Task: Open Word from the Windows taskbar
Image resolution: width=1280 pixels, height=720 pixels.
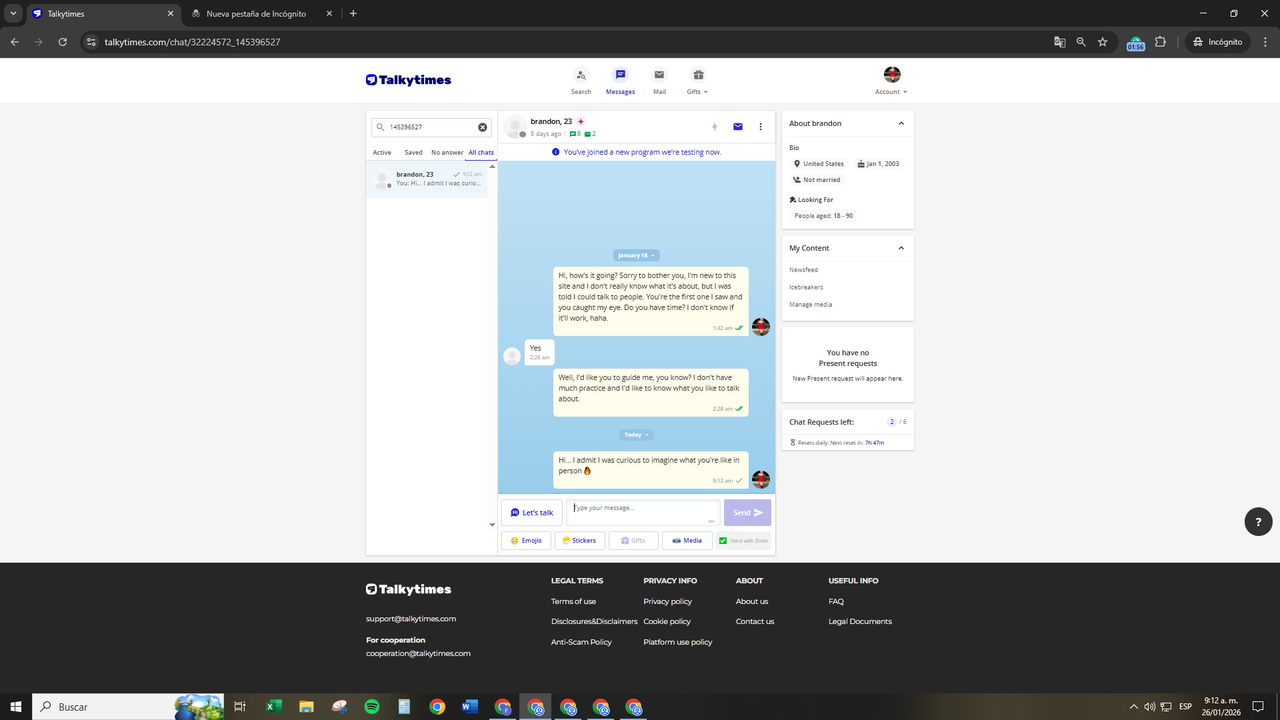Action: tap(469, 707)
